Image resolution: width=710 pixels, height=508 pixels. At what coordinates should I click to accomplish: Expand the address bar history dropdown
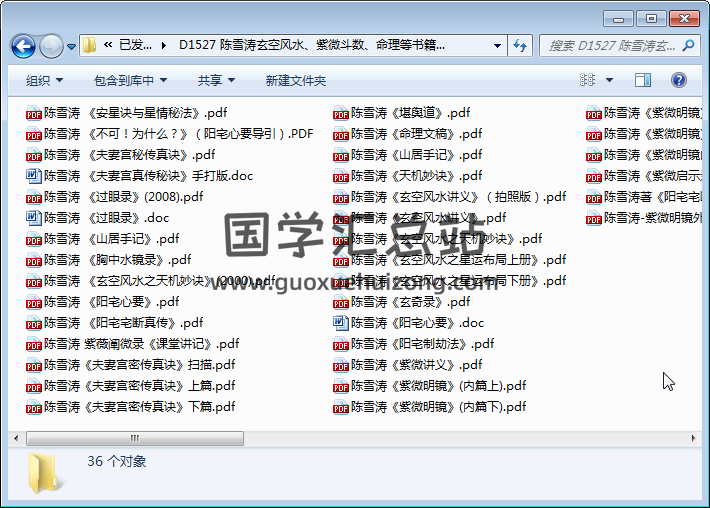tap(497, 46)
